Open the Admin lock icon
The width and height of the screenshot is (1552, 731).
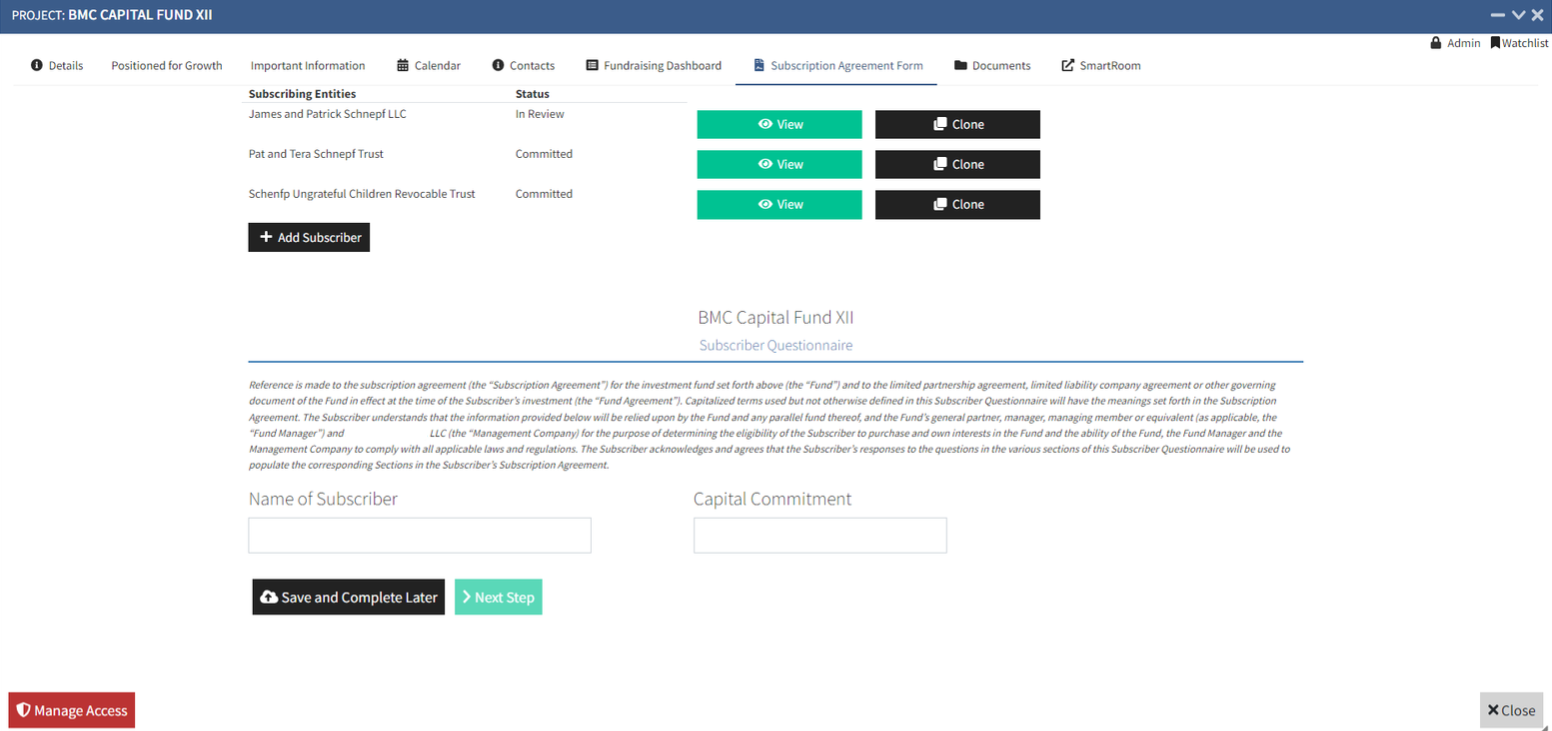click(1436, 43)
